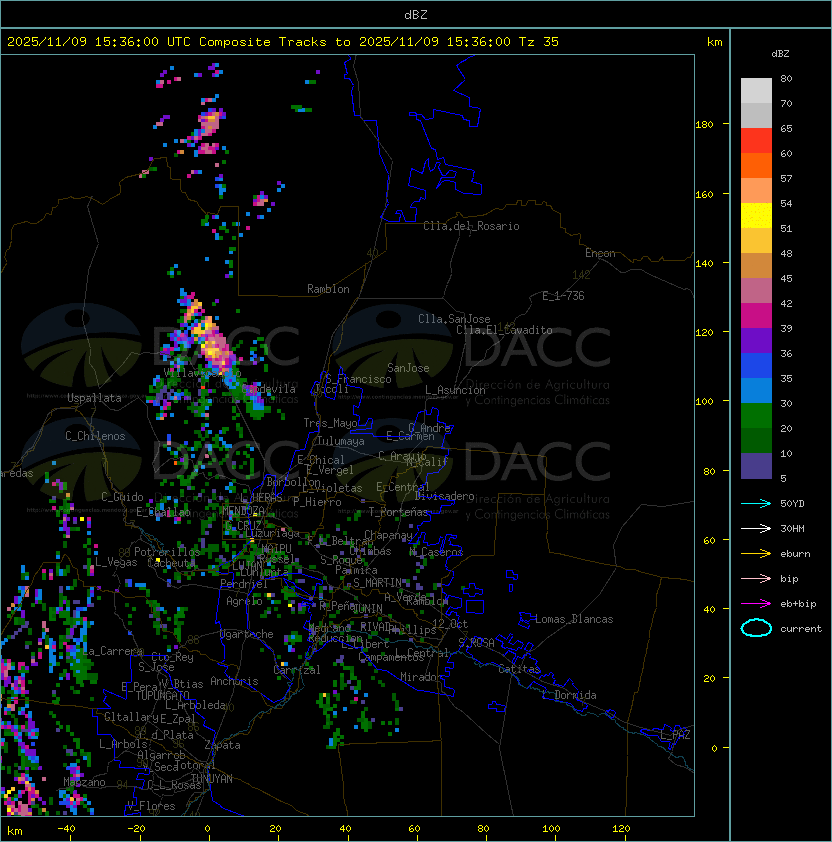Click the cyan 50YD arrow in legend
This screenshot has height=842, width=832.
(x=756, y=503)
